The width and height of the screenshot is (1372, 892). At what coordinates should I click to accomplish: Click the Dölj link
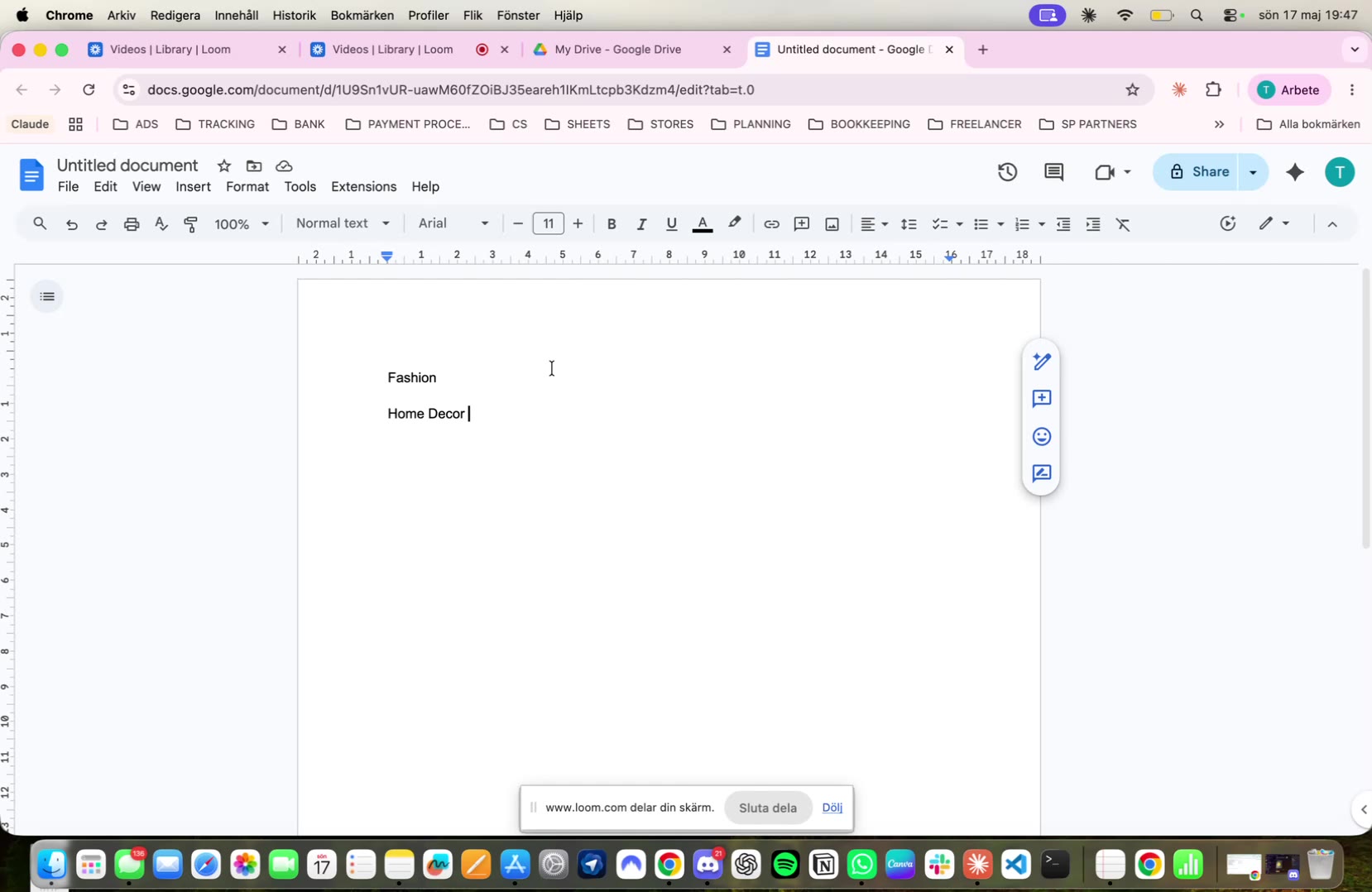[832, 808]
